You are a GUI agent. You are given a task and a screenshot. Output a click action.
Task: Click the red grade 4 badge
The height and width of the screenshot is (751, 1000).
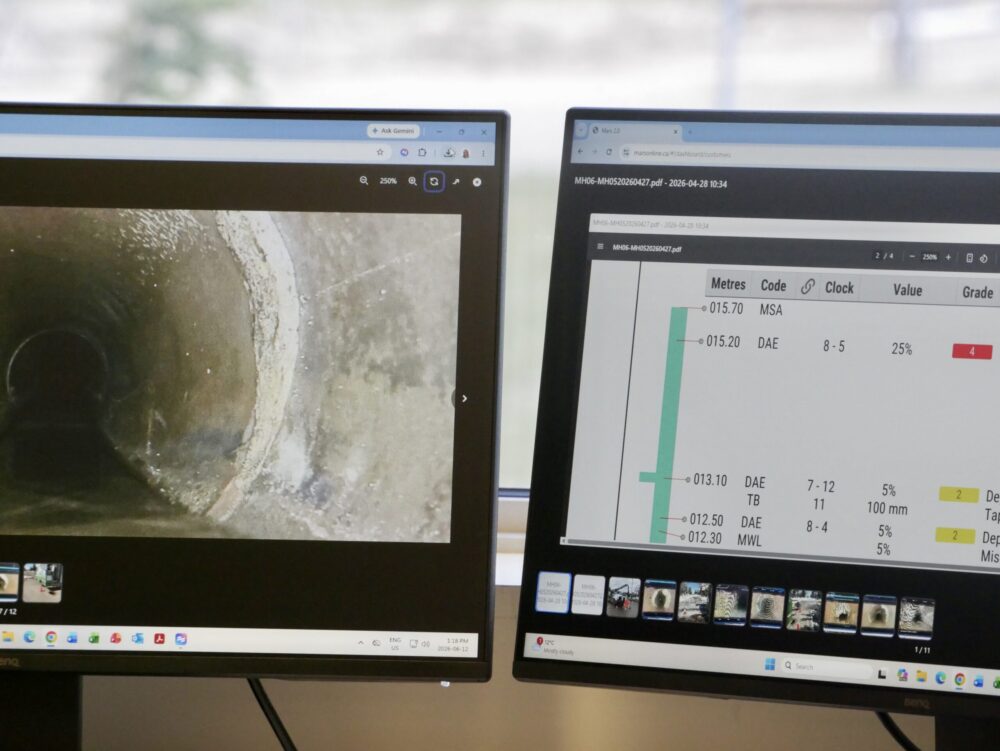tap(973, 351)
